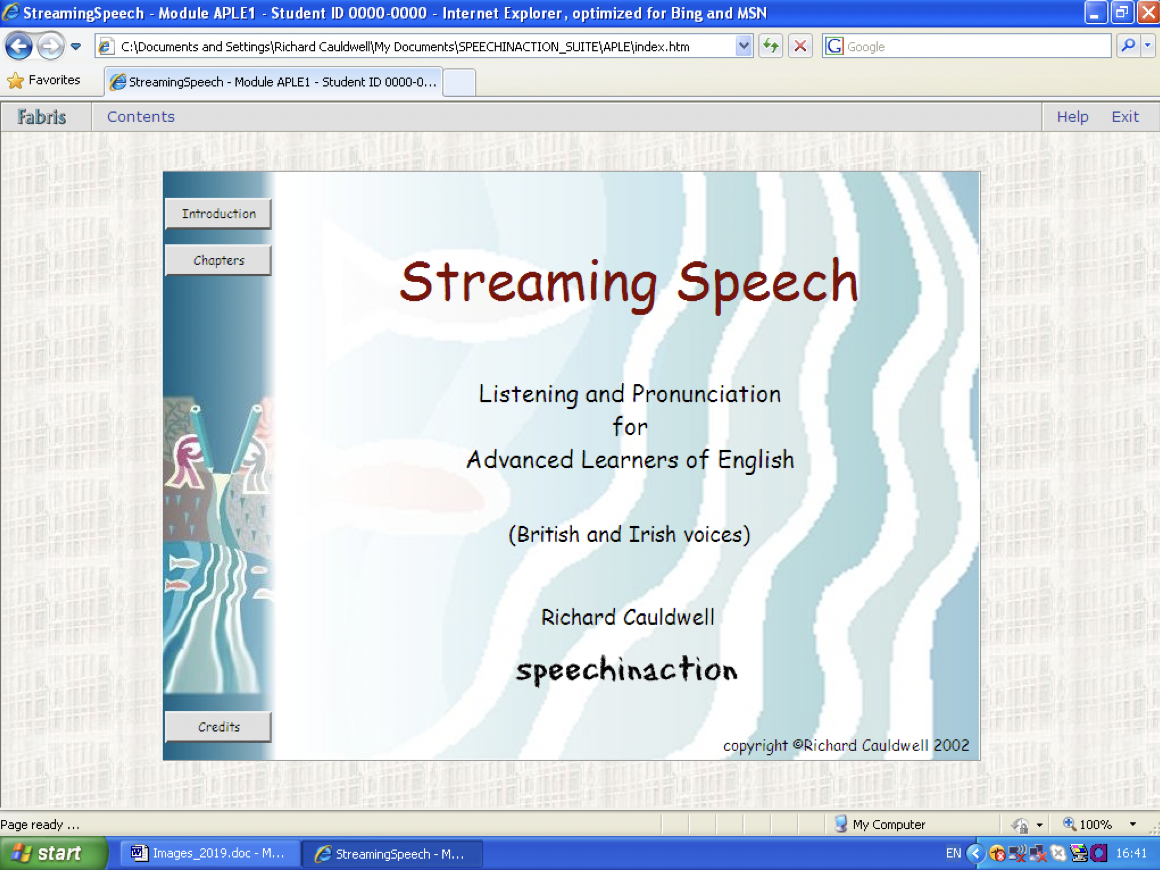Click the wireless network tray icon with red X
The width and height of the screenshot is (1160, 872).
[1017, 854]
